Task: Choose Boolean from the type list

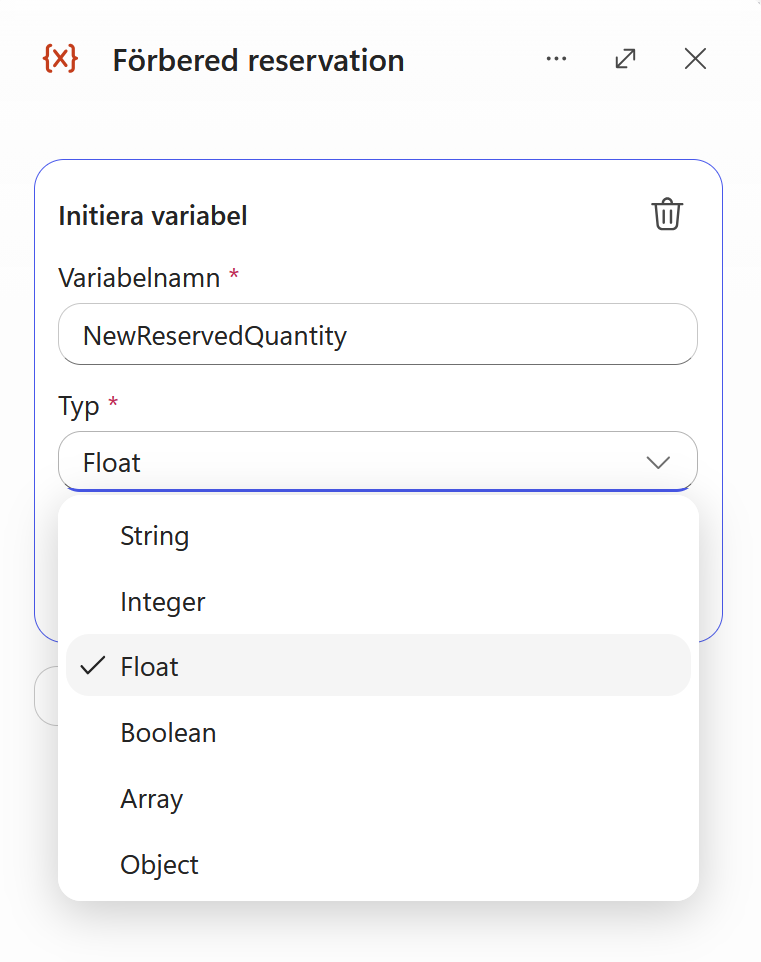Action: point(378,733)
